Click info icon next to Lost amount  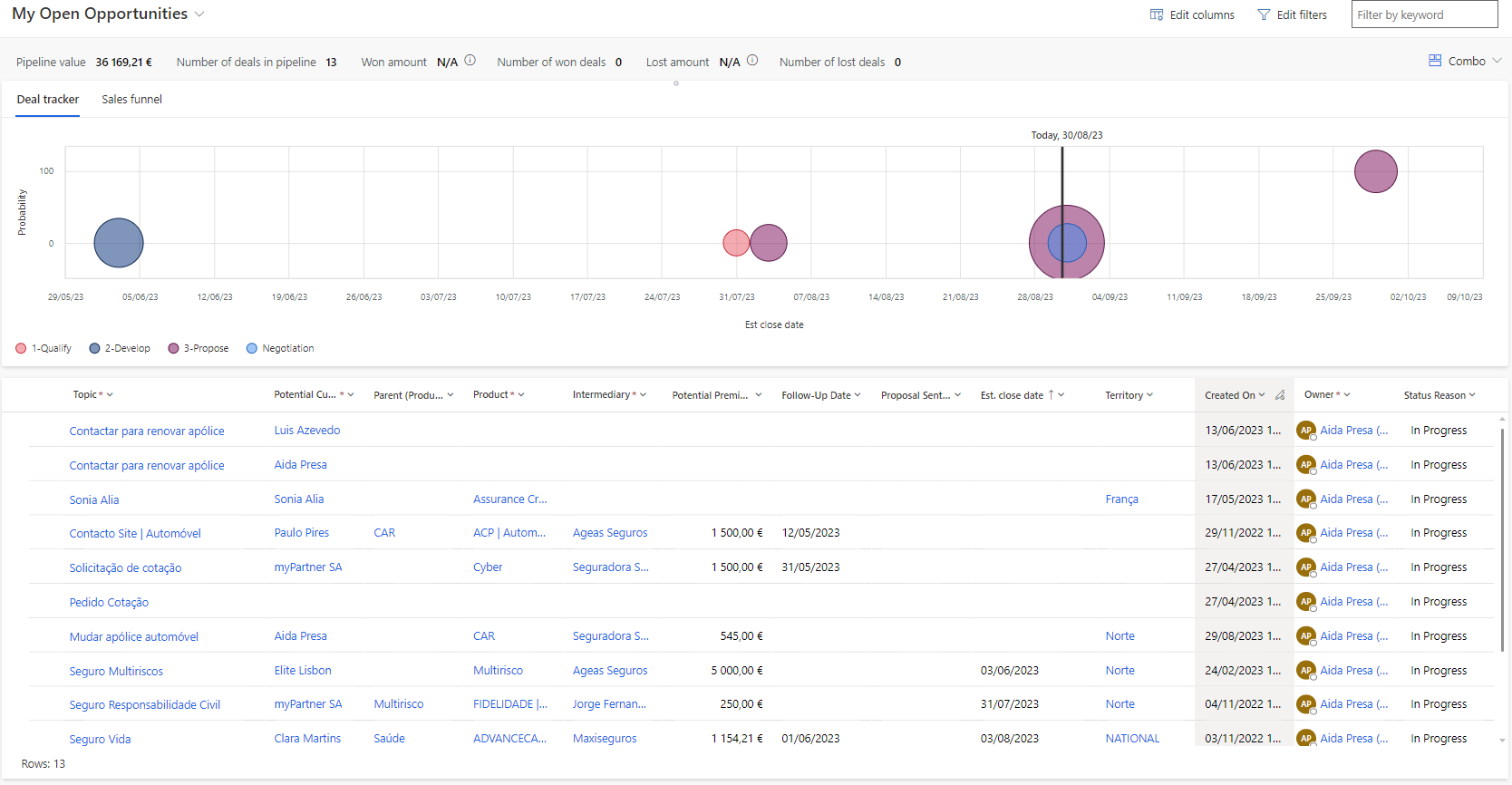(x=752, y=61)
